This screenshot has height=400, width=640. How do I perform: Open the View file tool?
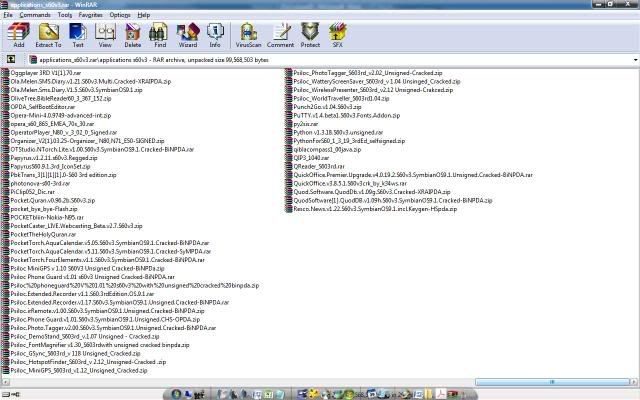(x=105, y=35)
